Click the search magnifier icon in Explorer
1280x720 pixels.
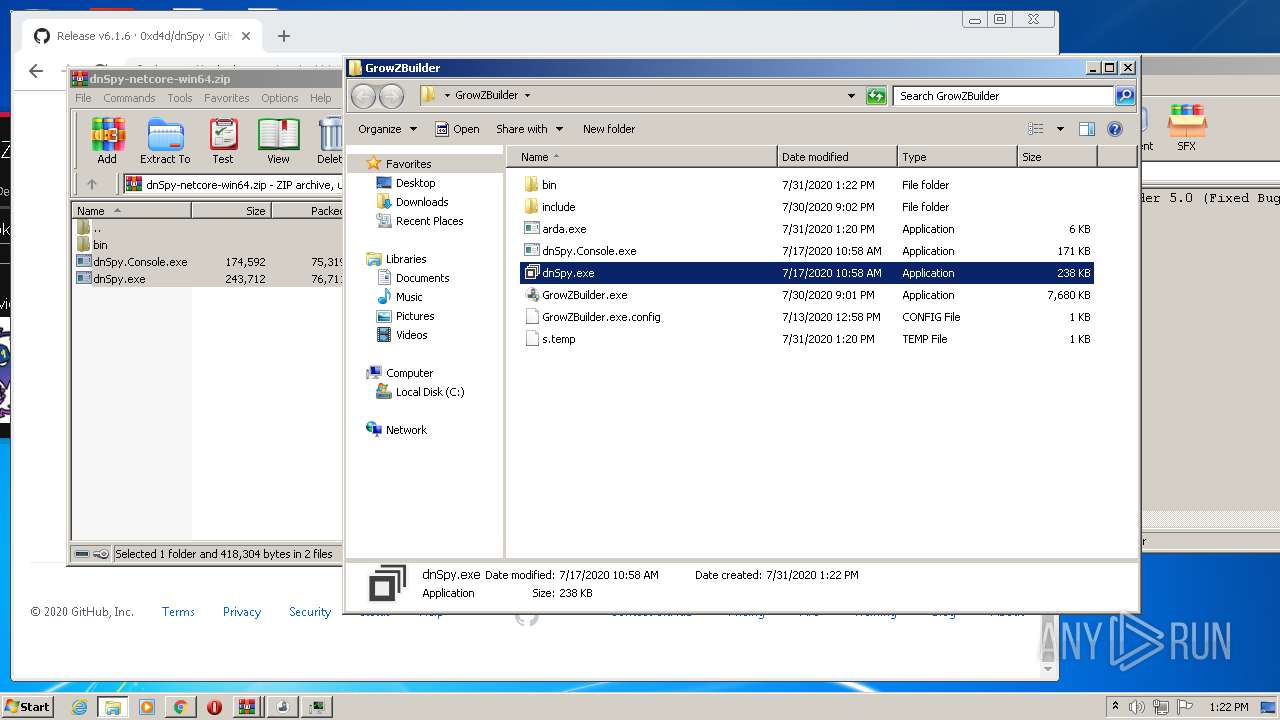(1125, 96)
